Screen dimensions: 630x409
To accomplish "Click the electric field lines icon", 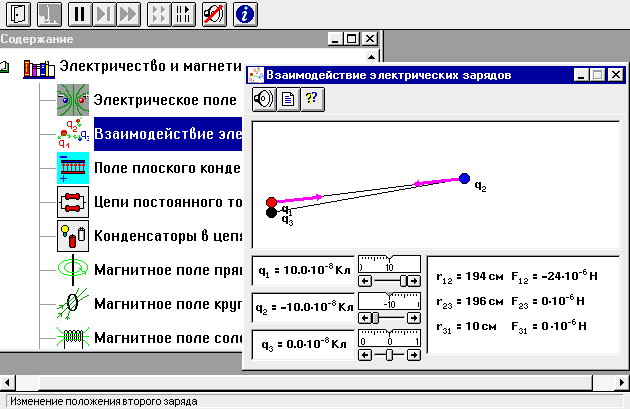I will (73, 100).
